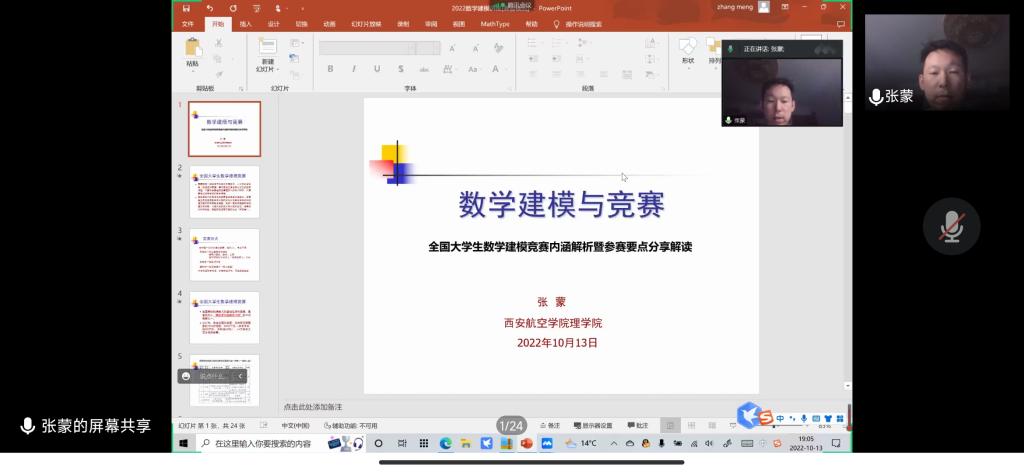The width and height of the screenshot is (1024, 472).
Task: Click the 批注 (Comments) button in status bar
Action: 637,425
